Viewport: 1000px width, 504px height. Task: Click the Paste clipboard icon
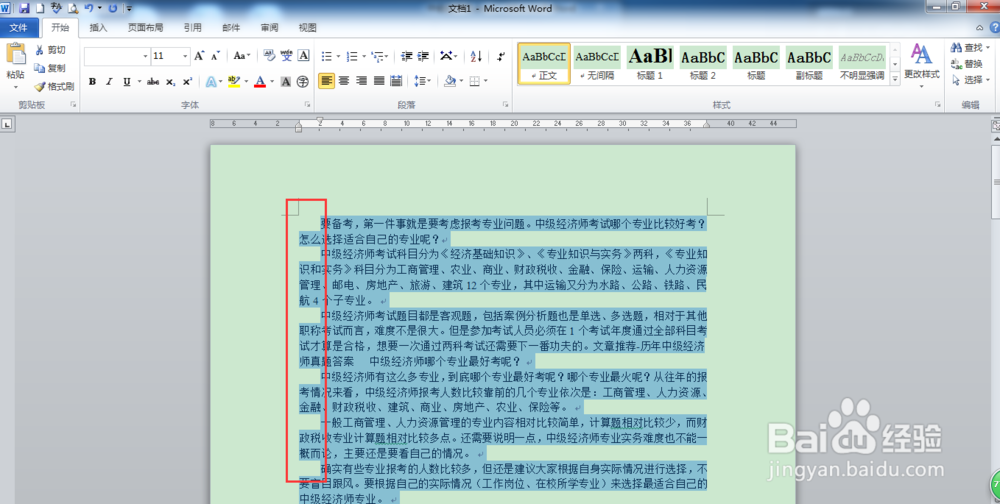tap(15, 54)
